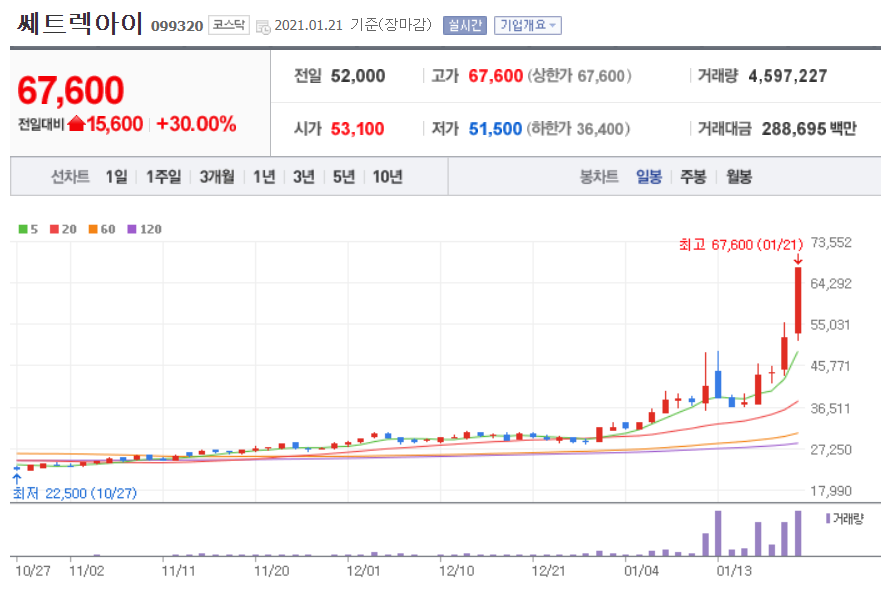Click the 거래량 value 4,597,227
881x608 pixels.
pyautogui.click(x=788, y=76)
